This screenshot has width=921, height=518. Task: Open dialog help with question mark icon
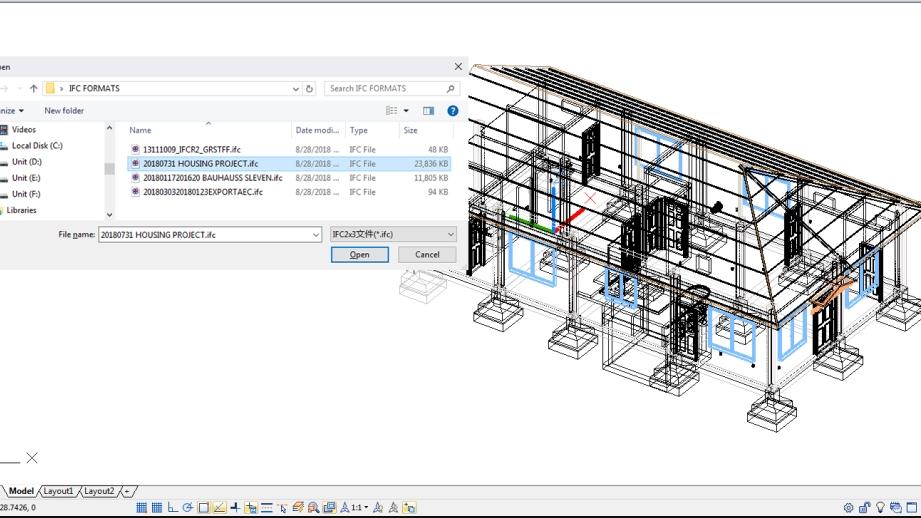tap(452, 110)
